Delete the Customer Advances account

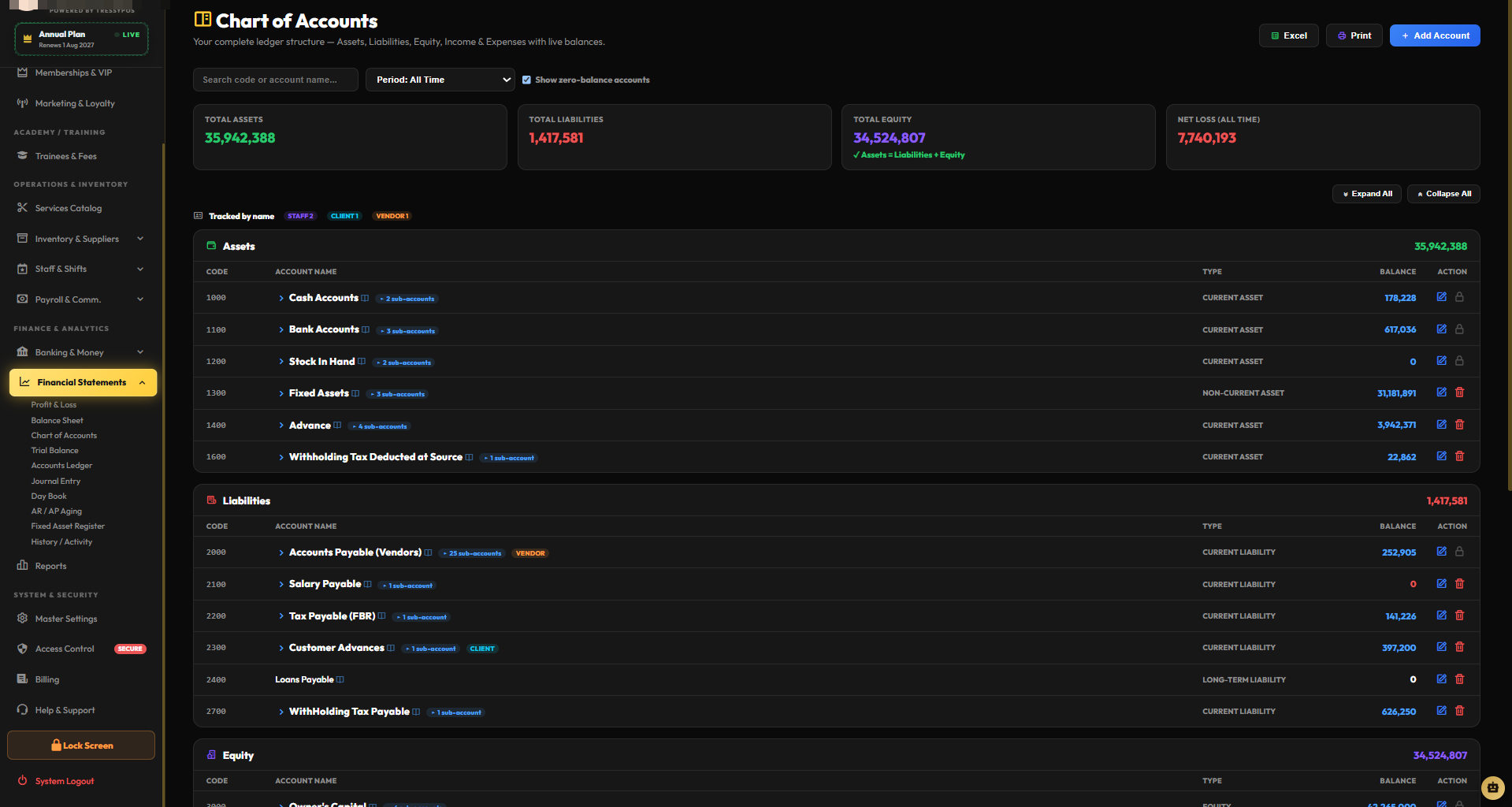point(1459,647)
